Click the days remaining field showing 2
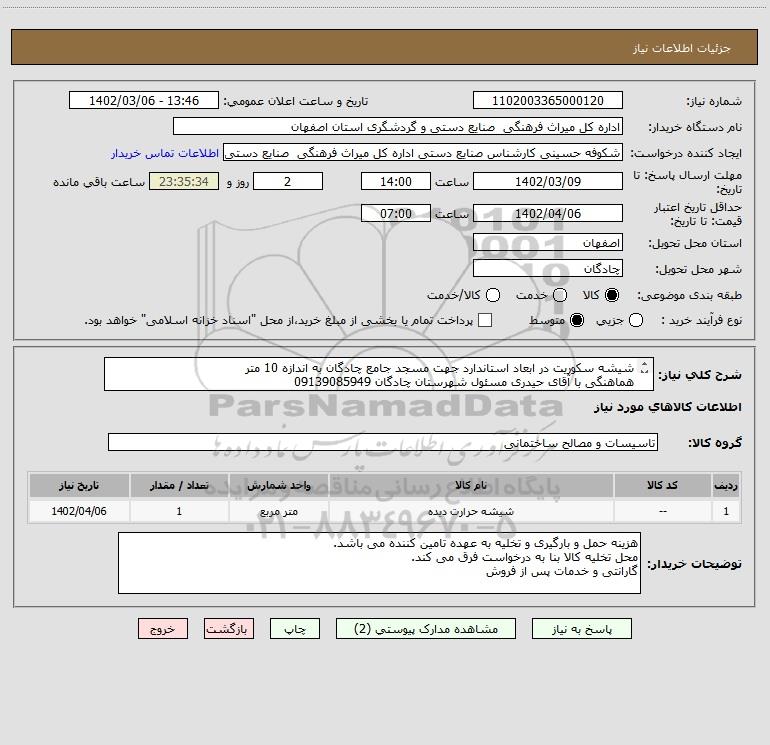The width and height of the screenshot is (770, 745). pyautogui.click(x=288, y=181)
